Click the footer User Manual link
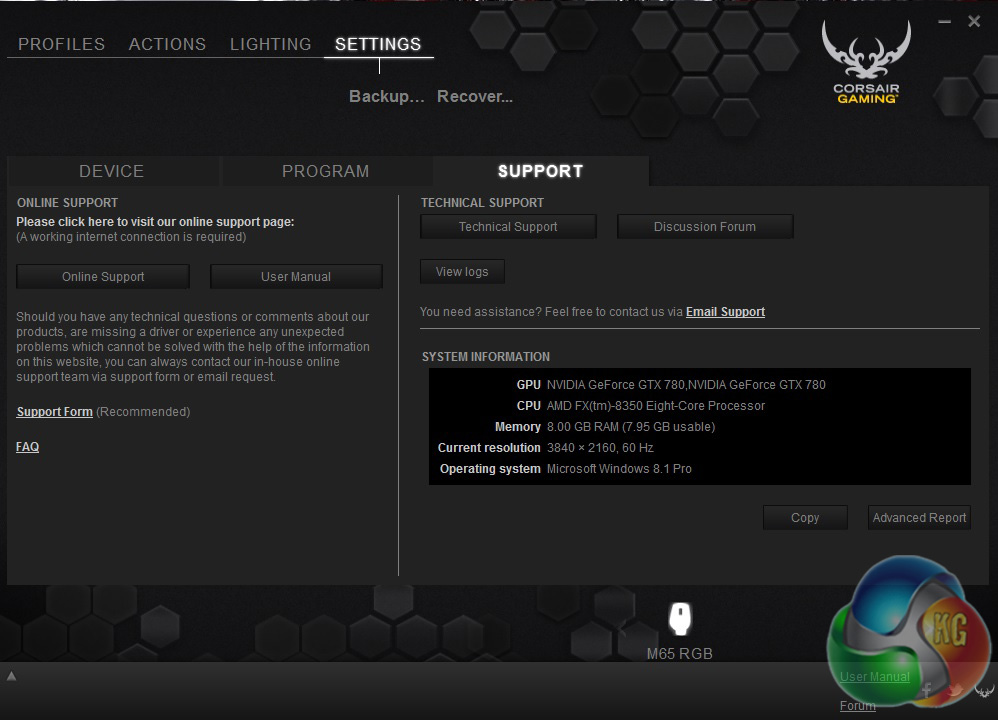 [875, 677]
